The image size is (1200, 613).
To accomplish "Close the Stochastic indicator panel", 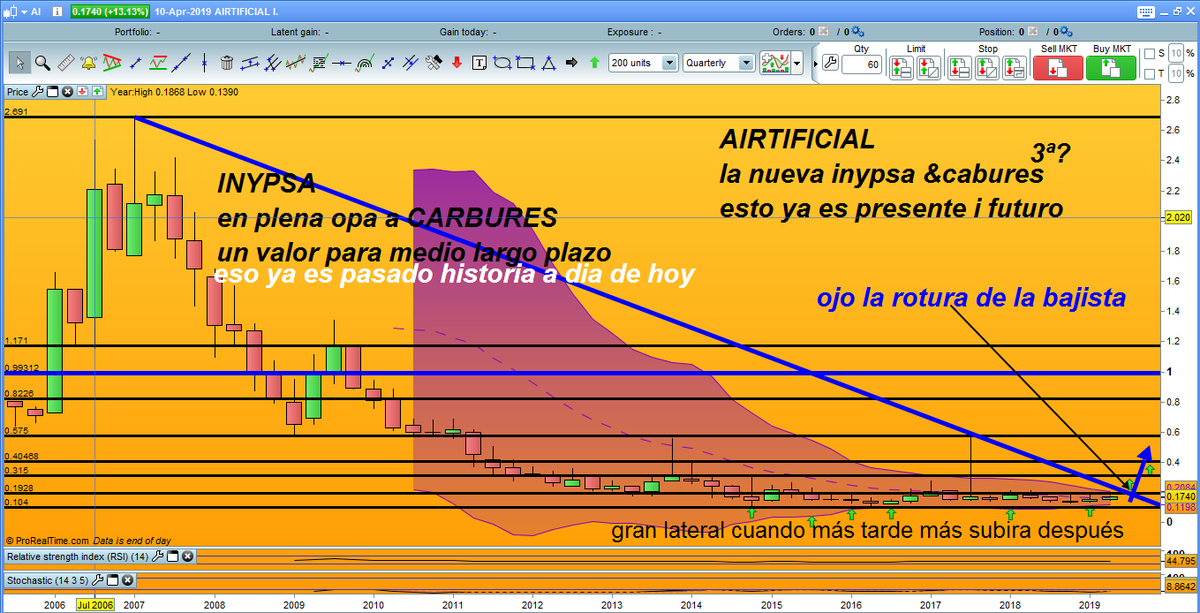I will tap(127, 580).
